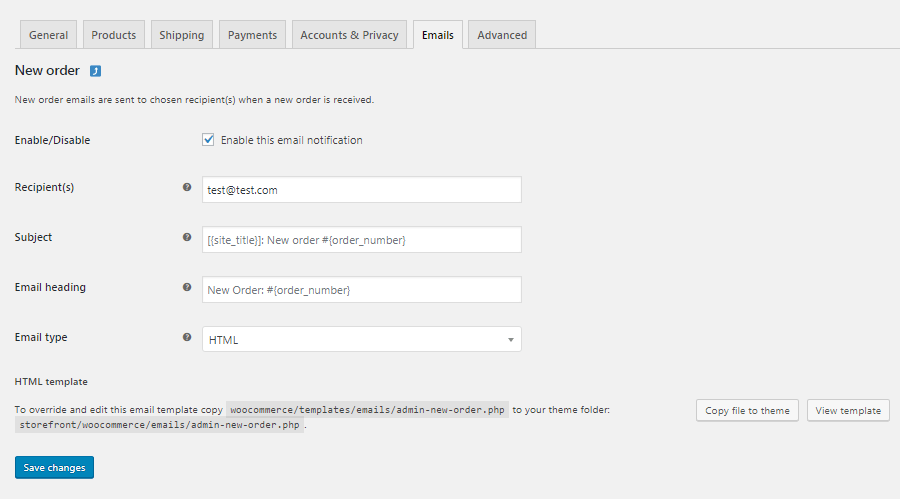
Task: Switch to the General tab
Action: (48, 35)
